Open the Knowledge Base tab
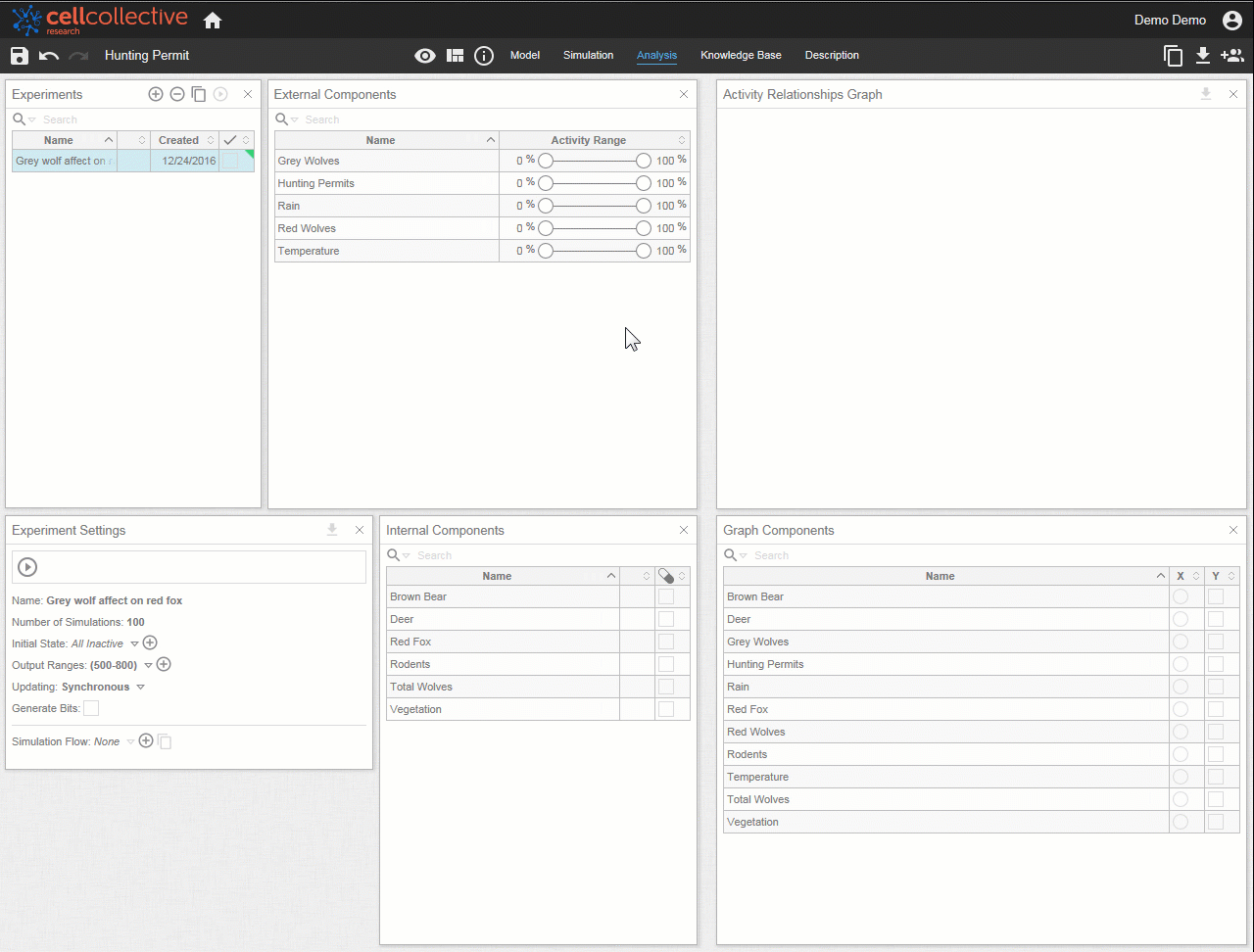Image resolution: width=1254 pixels, height=952 pixels. coord(741,55)
